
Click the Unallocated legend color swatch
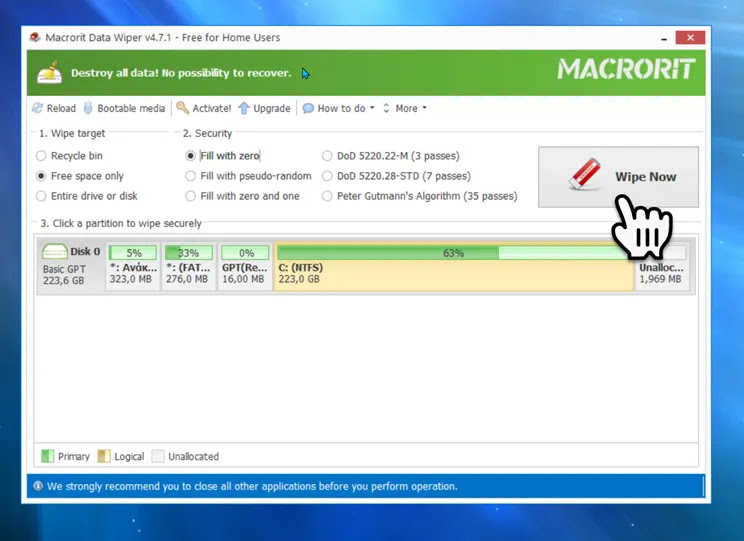pyautogui.click(x=158, y=456)
